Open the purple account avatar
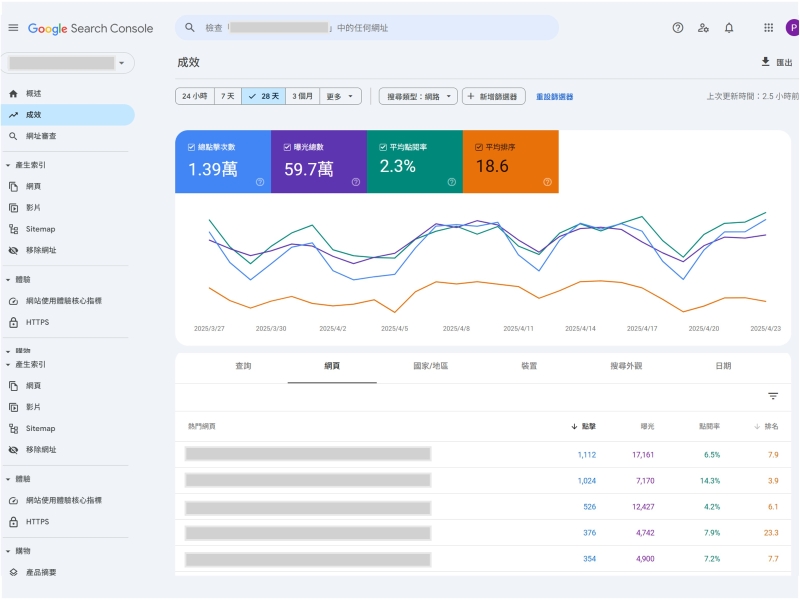Screen dimensions: 800x600 pyautogui.click(x=792, y=28)
